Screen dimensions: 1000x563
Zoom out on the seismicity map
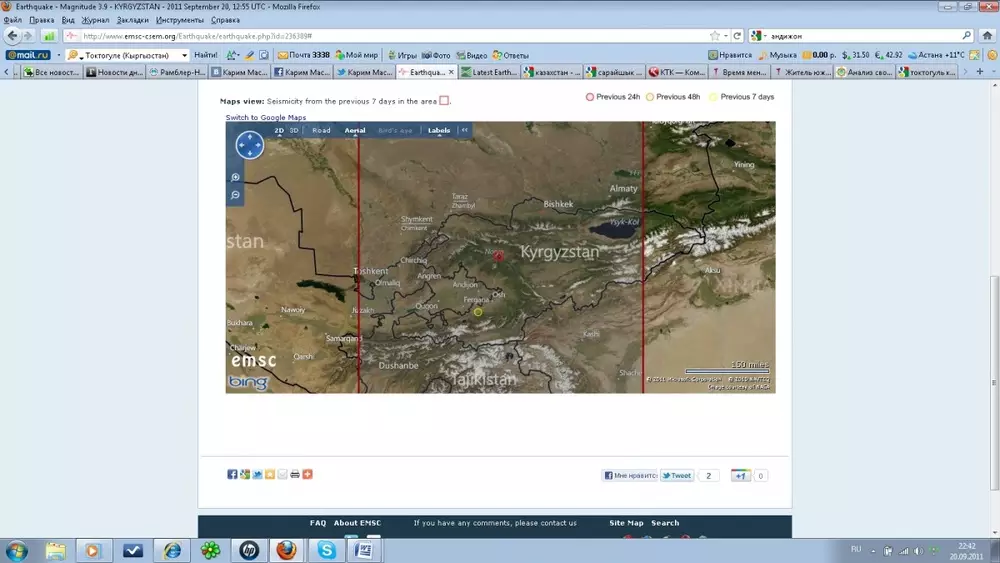(x=236, y=195)
